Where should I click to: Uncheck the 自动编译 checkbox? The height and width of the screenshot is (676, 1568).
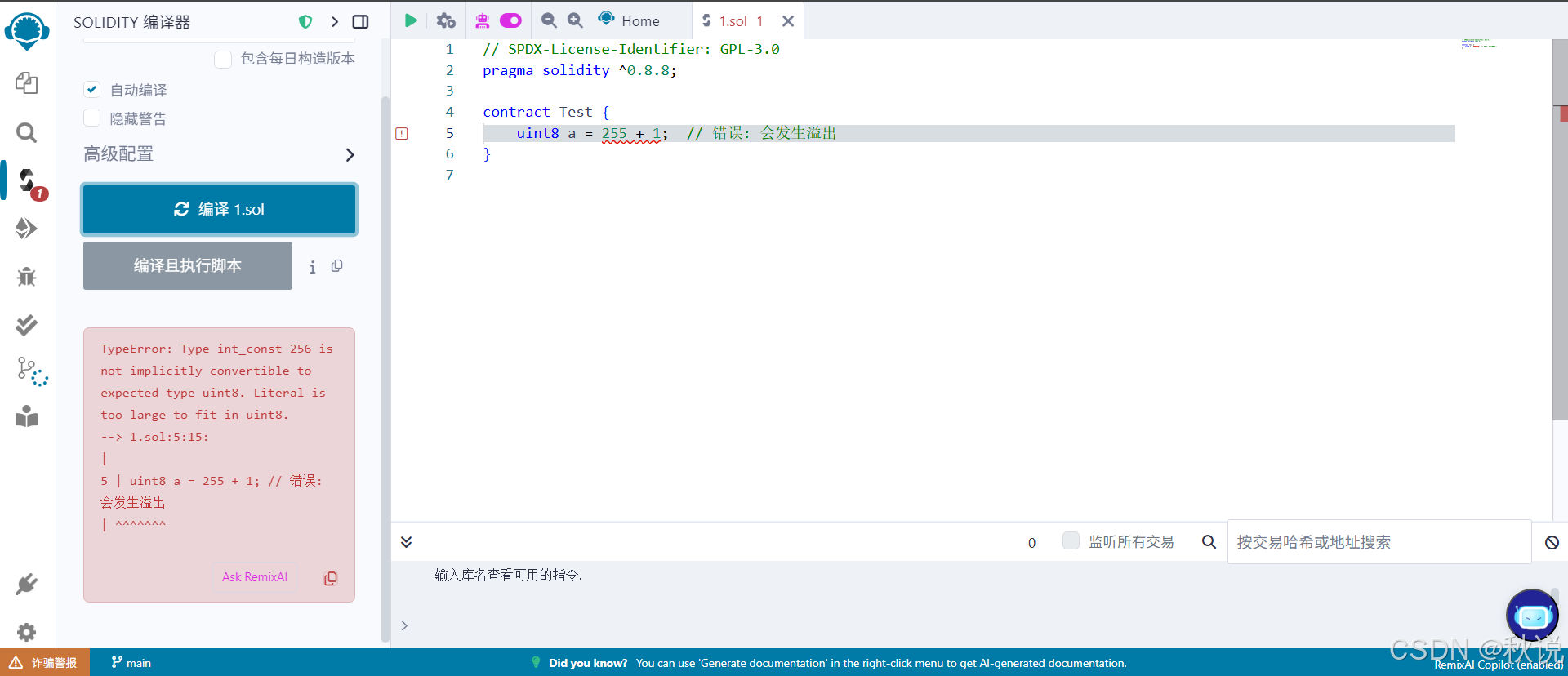pyautogui.click(x=92, y=90)
